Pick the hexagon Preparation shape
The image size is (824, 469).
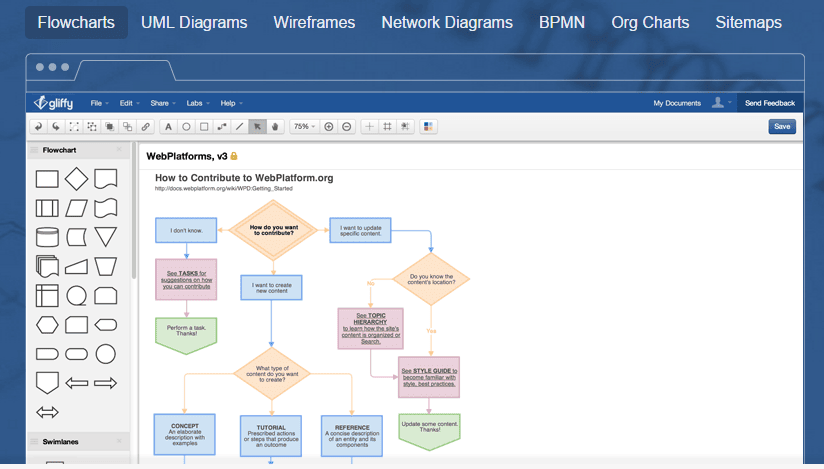tap(47, 325)
